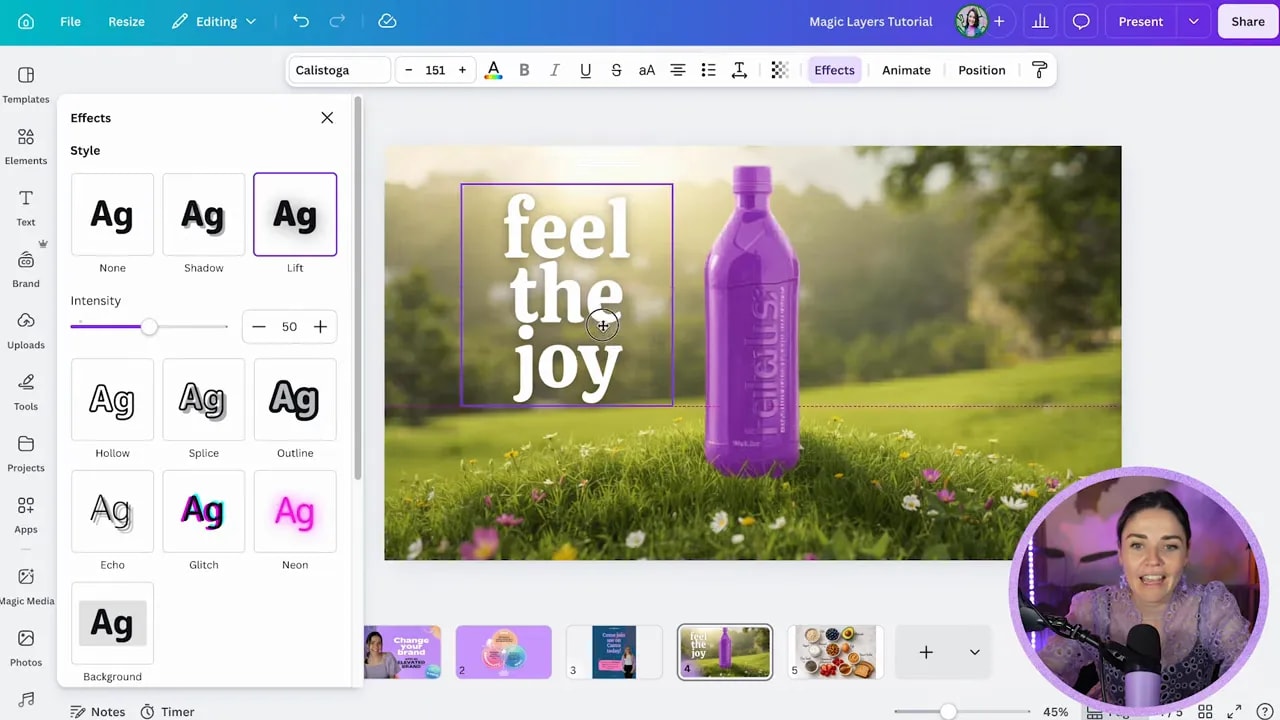Decrease font size with minus
1280x720 pixels.
[408, 70]
